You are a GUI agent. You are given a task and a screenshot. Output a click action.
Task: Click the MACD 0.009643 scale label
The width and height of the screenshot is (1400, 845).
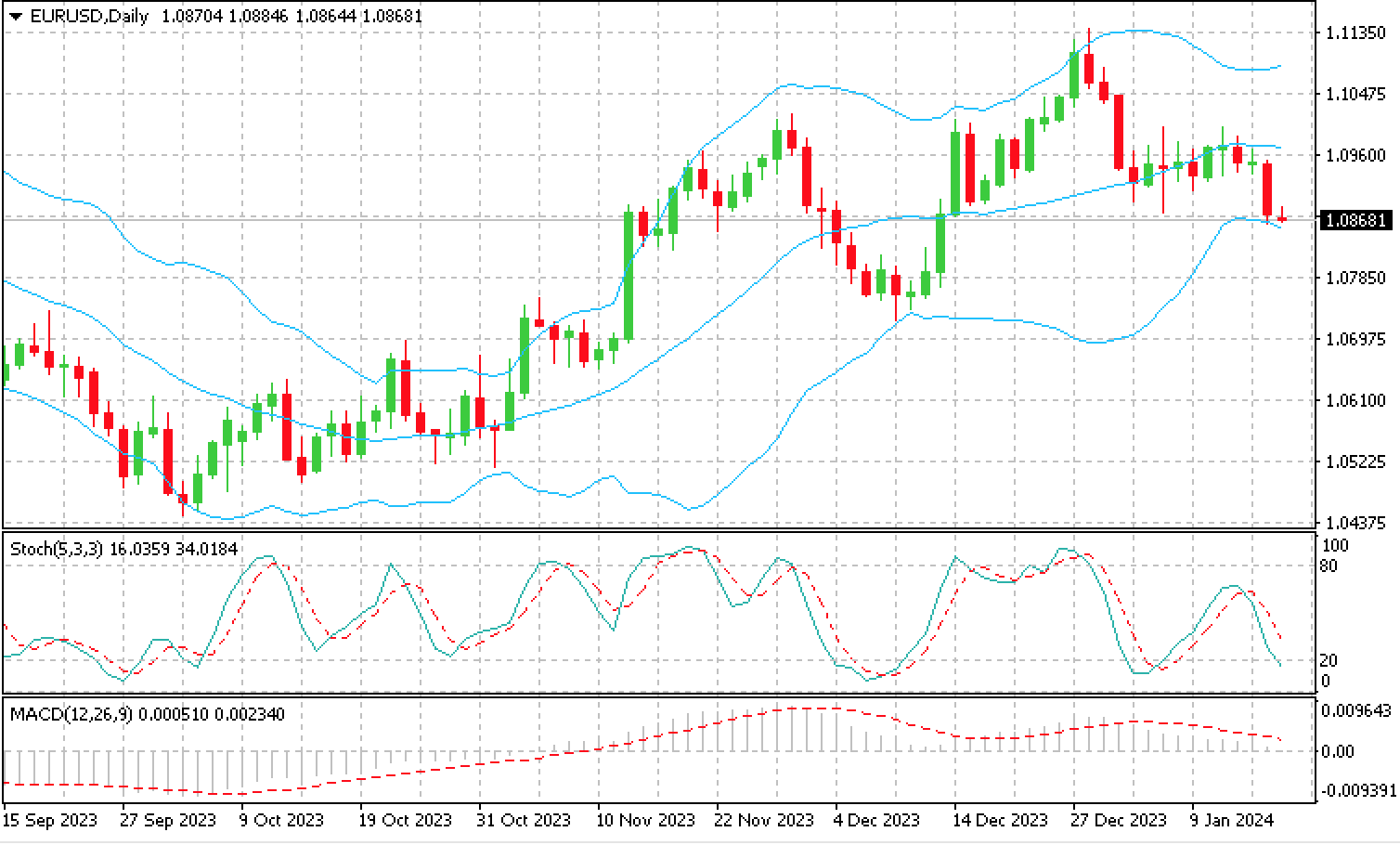1355,710
